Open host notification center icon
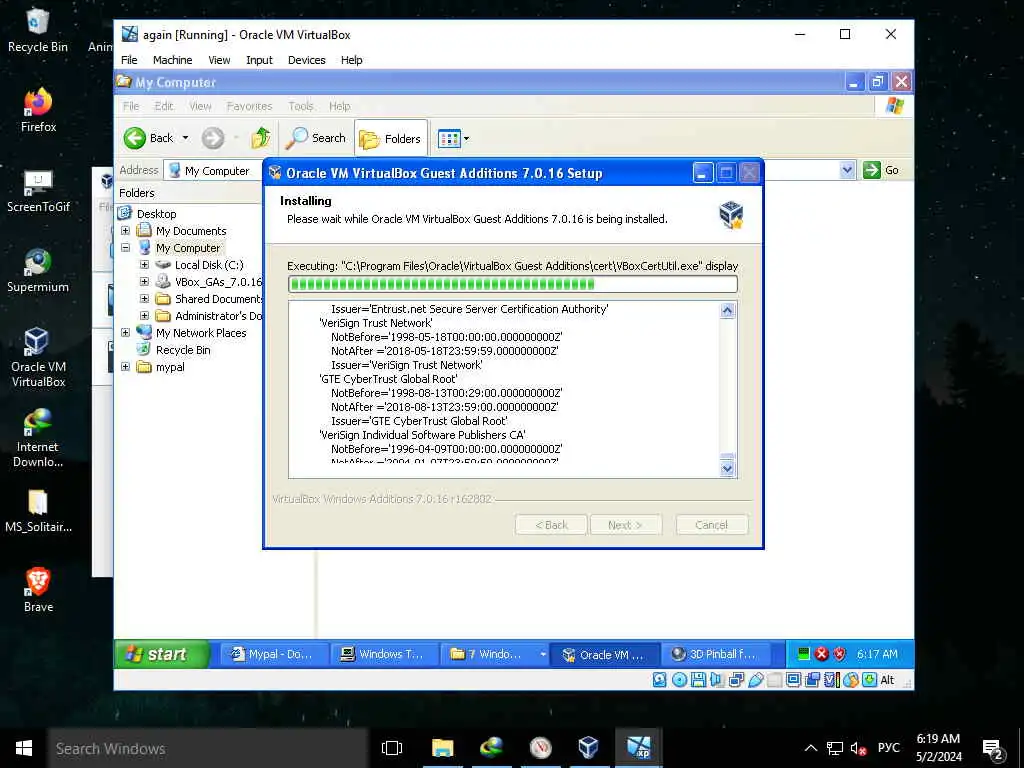 pyautogui.click(x=993, y=748)
